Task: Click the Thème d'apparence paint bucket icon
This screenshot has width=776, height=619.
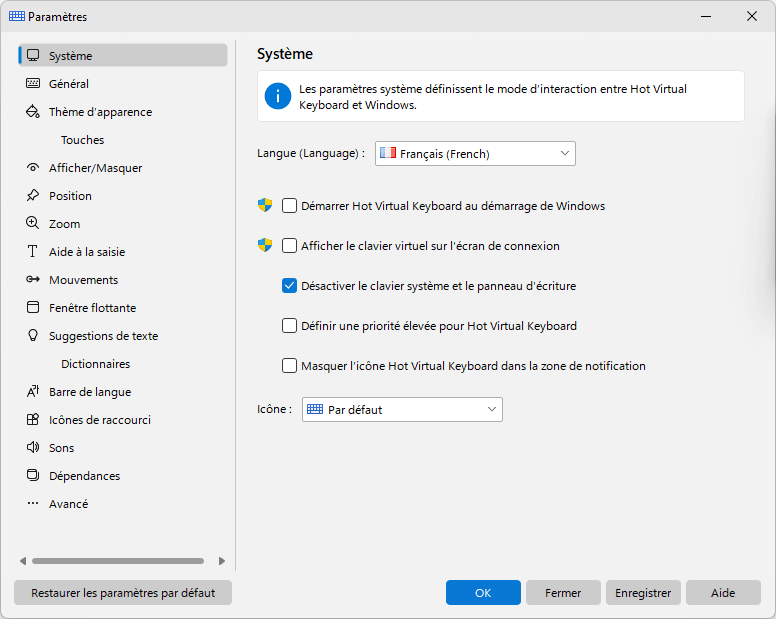Action: [33, 112]
